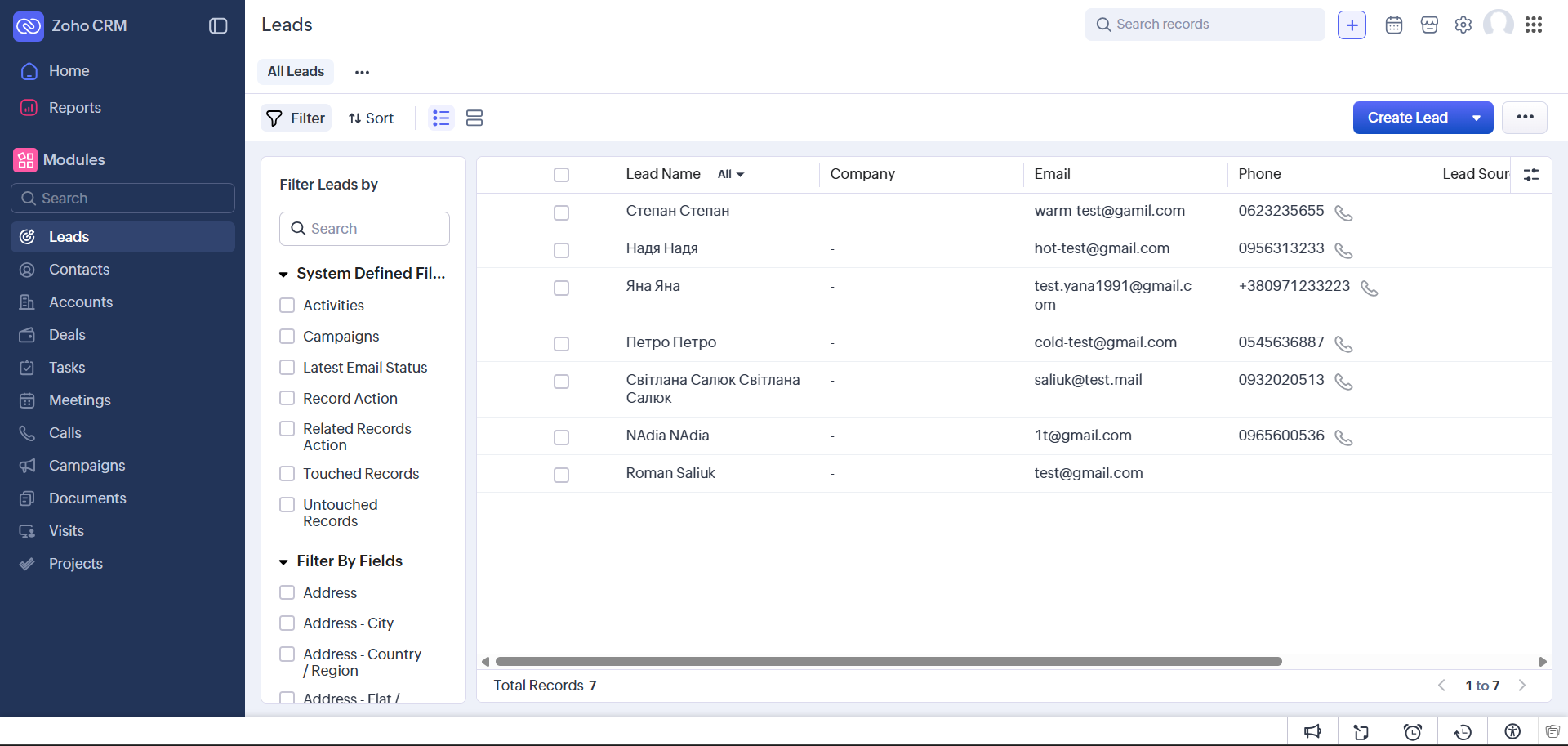Switch to list view icon
The height and width of the screenshot is (746, 1568).
(x=442, y=118)
